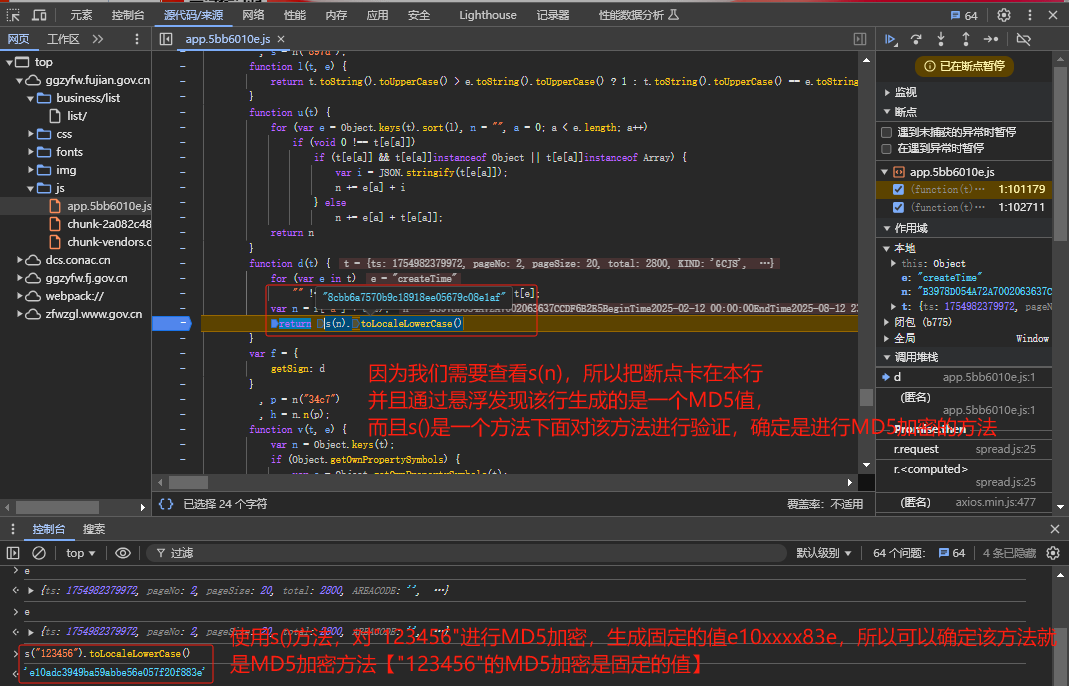Screen dimensions: 1069x686
Task: Collapse the js folder
Action: [31, 188]
